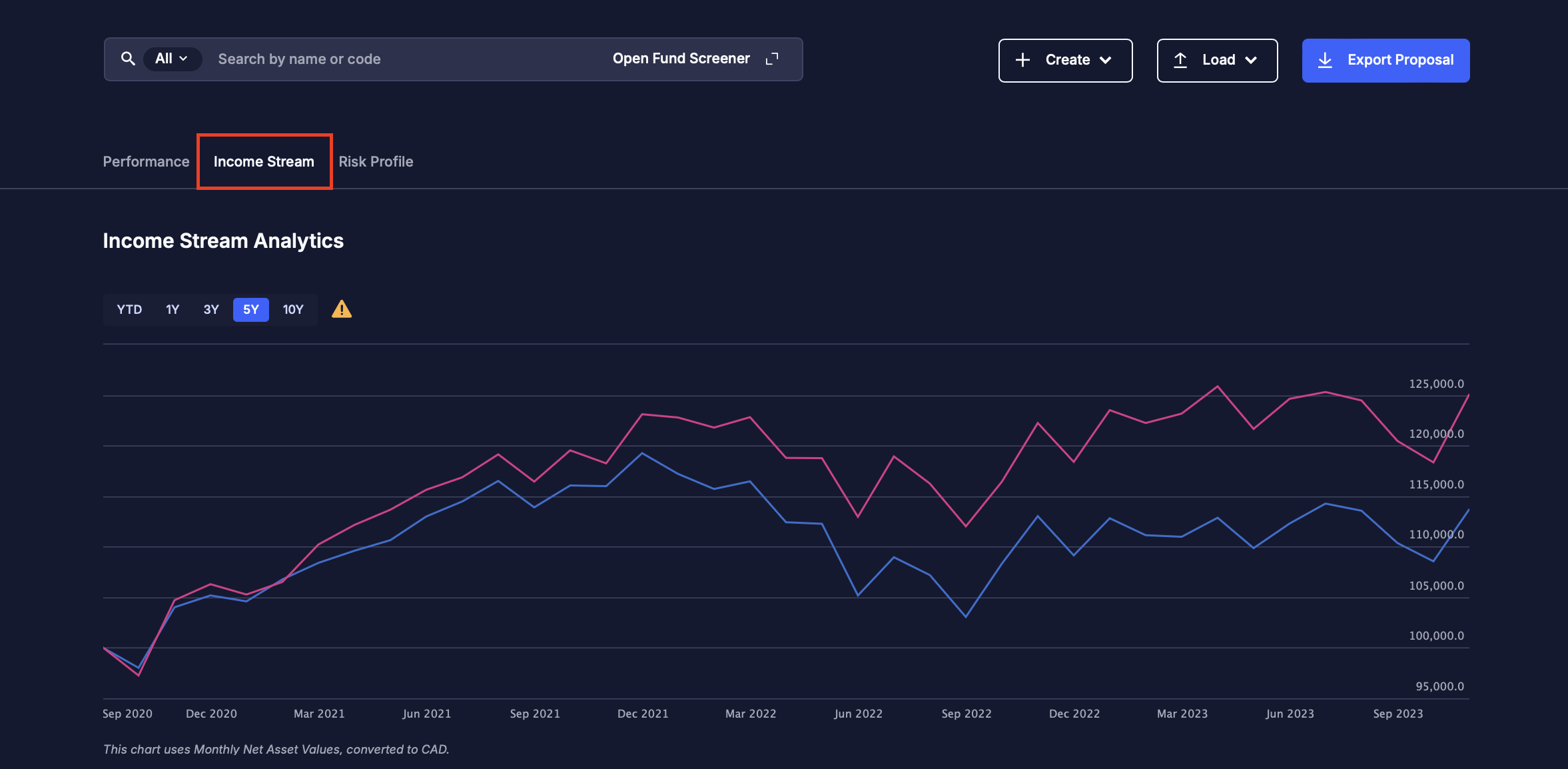Screen dimensions: 1568x769
Task: Expand the Create dropdown chevron
Action: pos(1106,60)
